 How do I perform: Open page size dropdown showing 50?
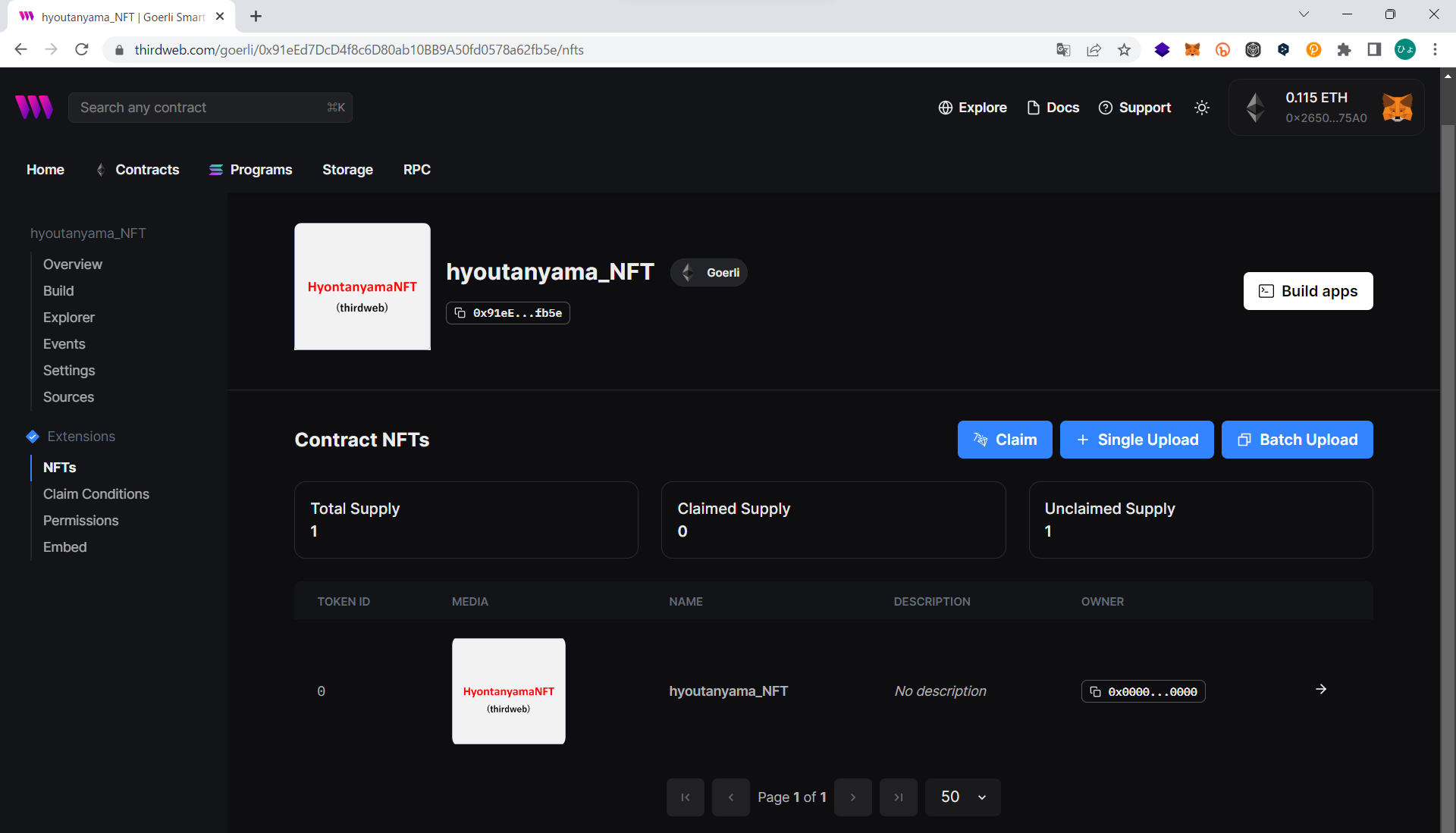pos(962,797)
